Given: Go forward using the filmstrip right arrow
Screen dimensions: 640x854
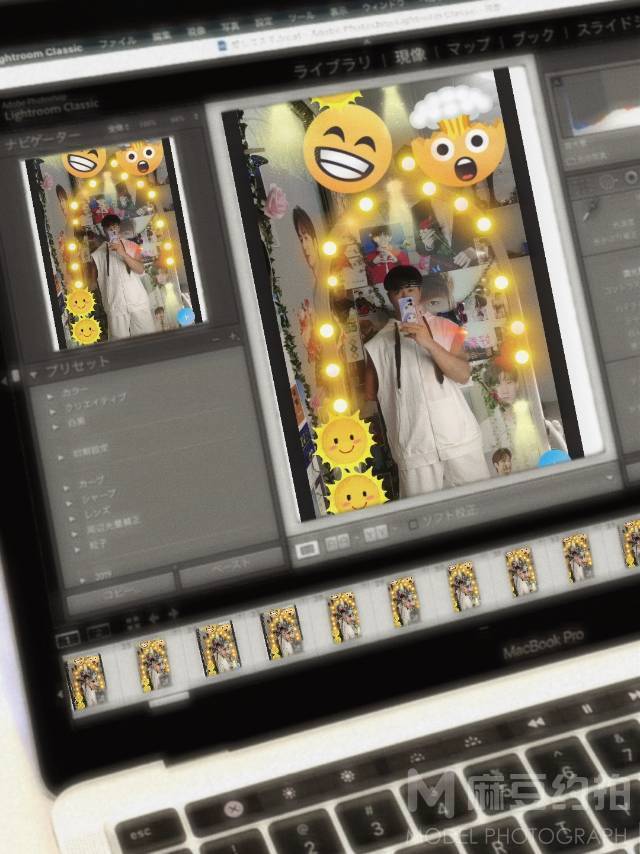Looking at the screenshot, I should tap(173, 614).
